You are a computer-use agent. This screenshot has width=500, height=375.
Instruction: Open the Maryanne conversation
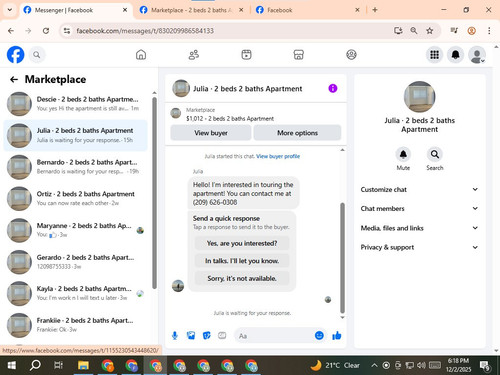click(75, 230)
